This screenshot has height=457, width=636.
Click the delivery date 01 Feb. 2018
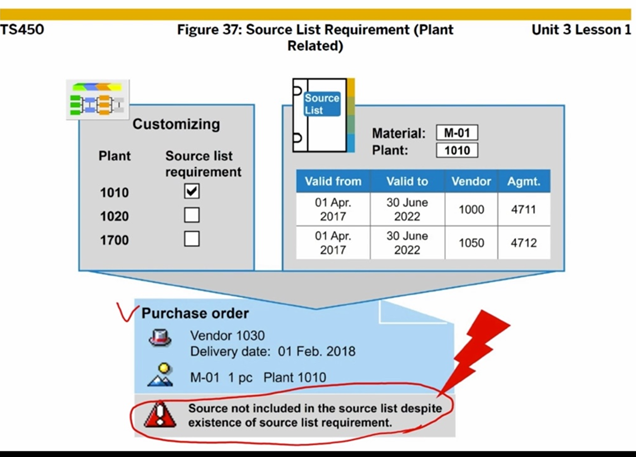tap(317, 351)
